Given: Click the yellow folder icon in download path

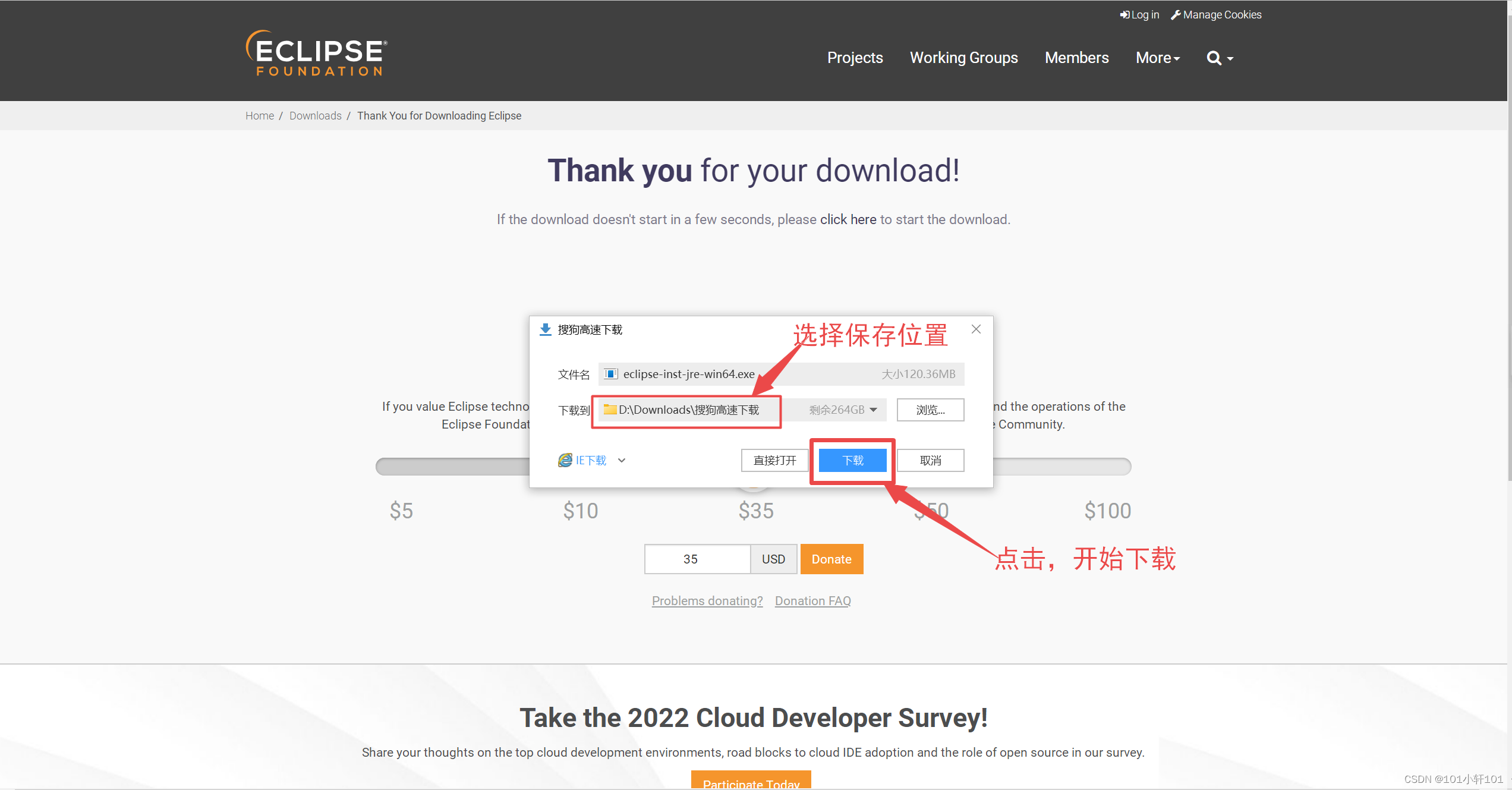Looking at the screenshot, I should click(610, 410).
